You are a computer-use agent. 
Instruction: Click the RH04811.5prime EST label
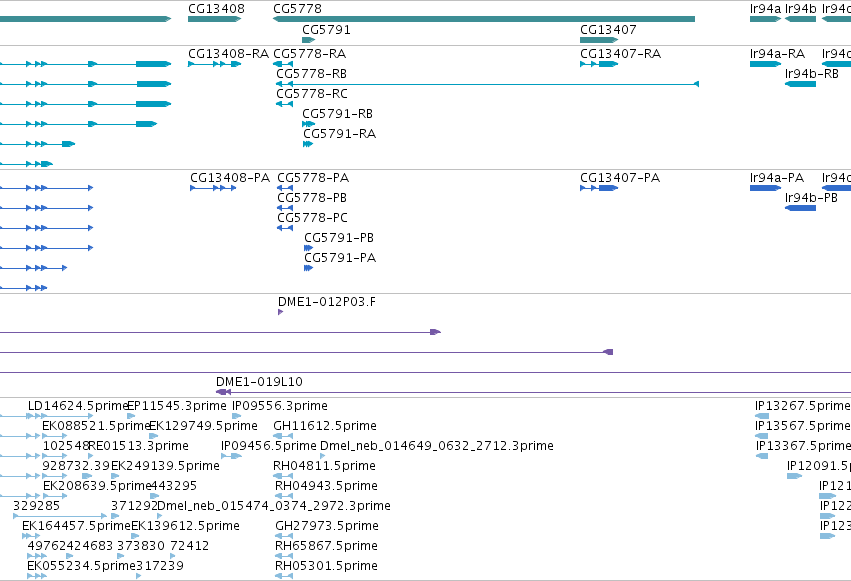click(324, 466)
